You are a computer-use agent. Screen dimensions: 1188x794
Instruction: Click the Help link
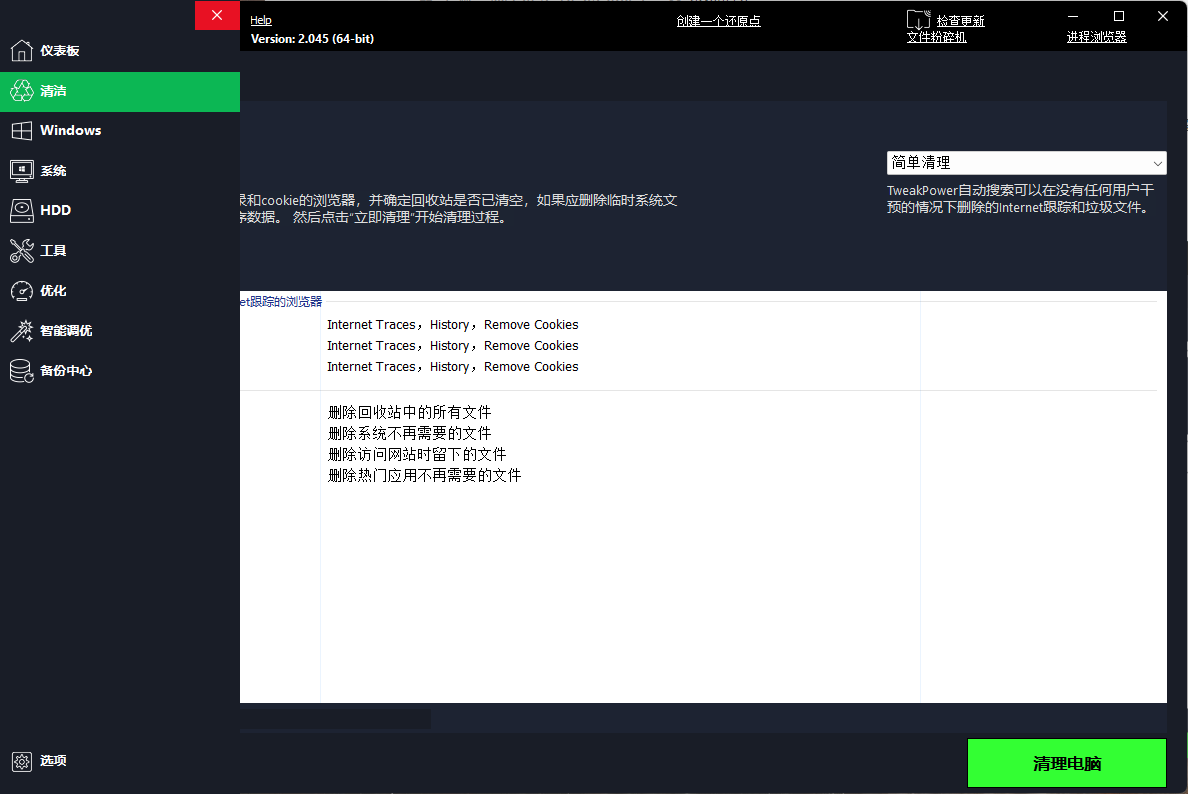(x=260, y=20)
